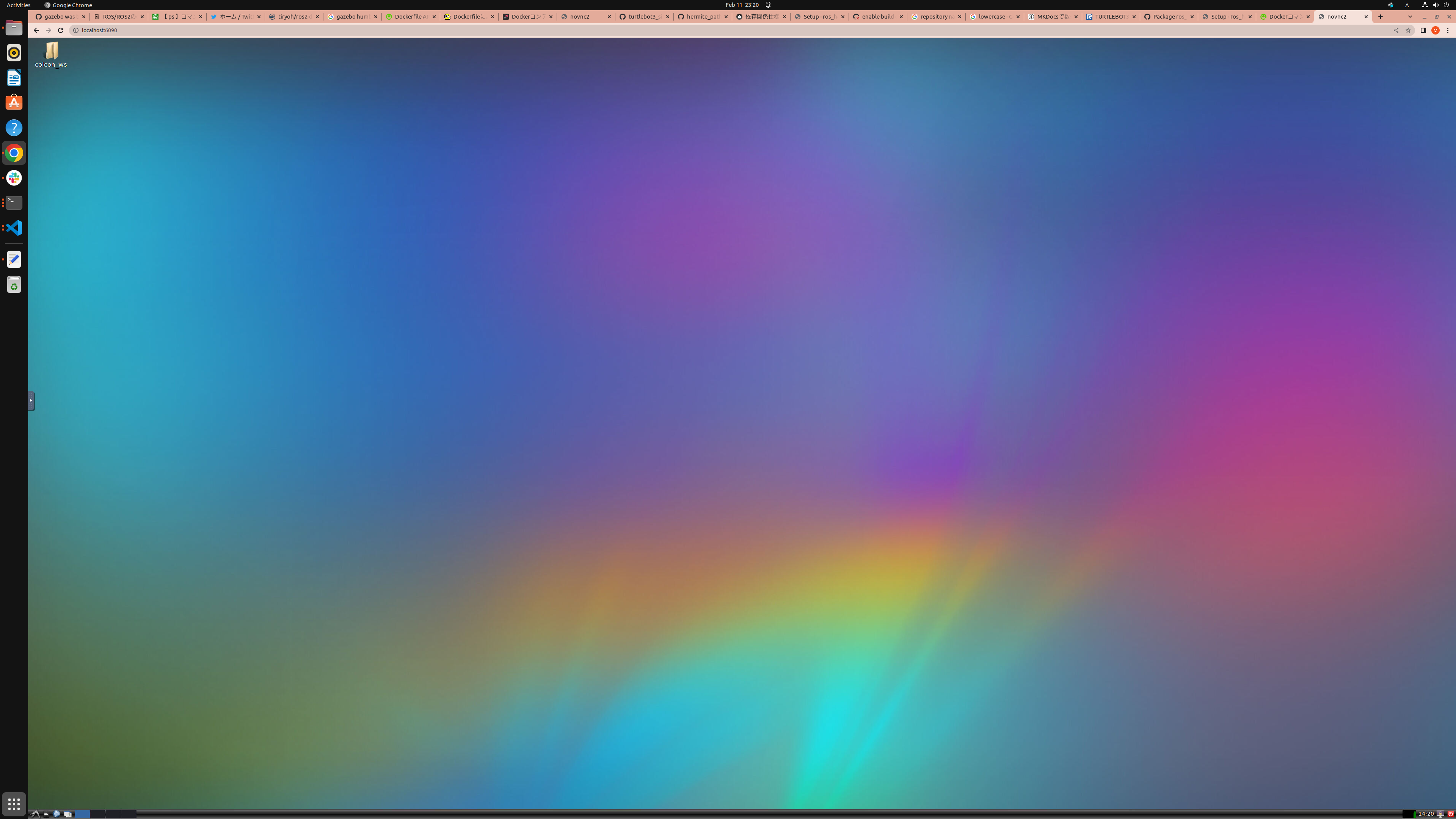1456x819 pixels.
Task: Open the colcon_ws folder on the remote desktop
Action: pos(51,54)
